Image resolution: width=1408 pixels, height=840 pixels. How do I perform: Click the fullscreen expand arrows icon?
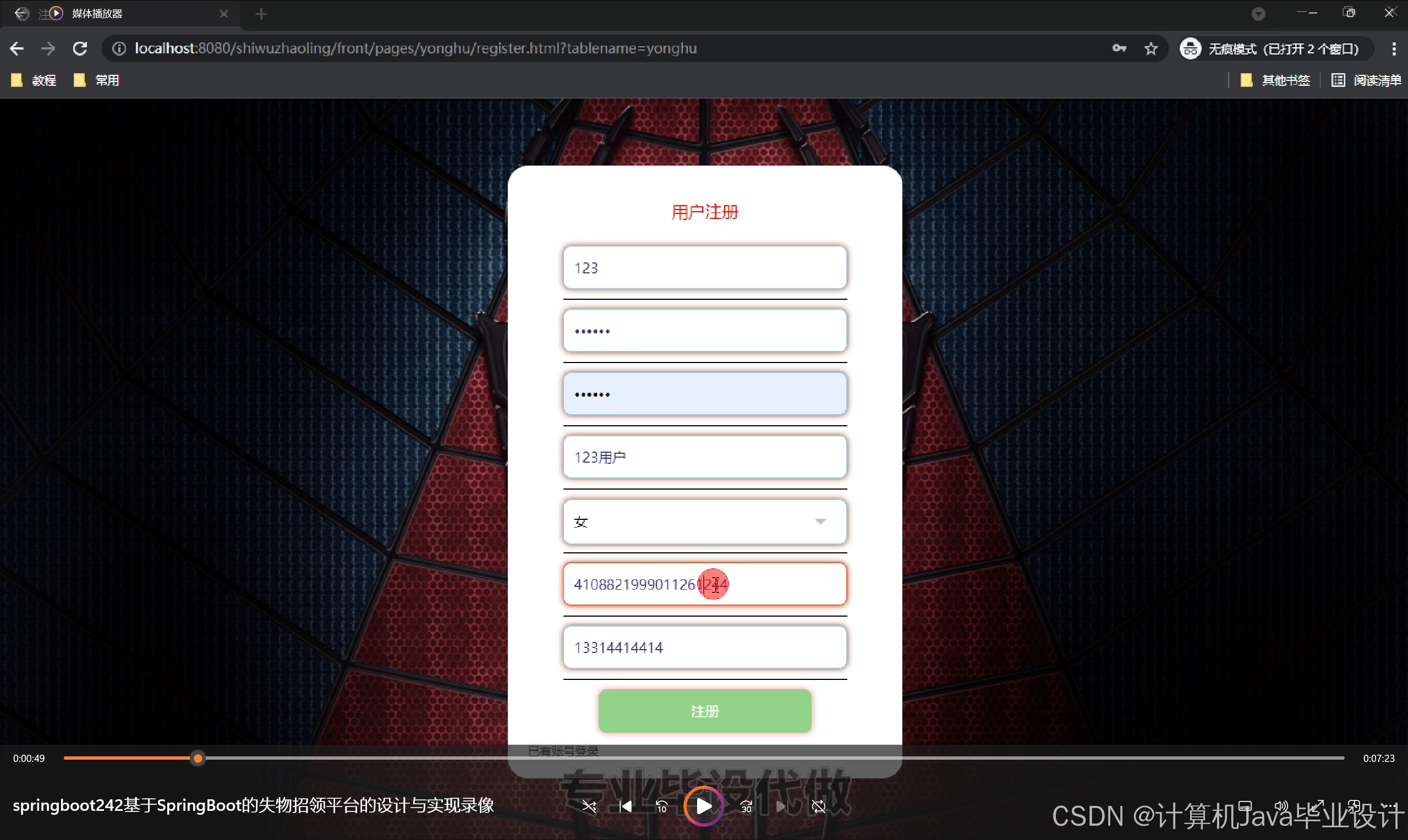pos(1317,805)
